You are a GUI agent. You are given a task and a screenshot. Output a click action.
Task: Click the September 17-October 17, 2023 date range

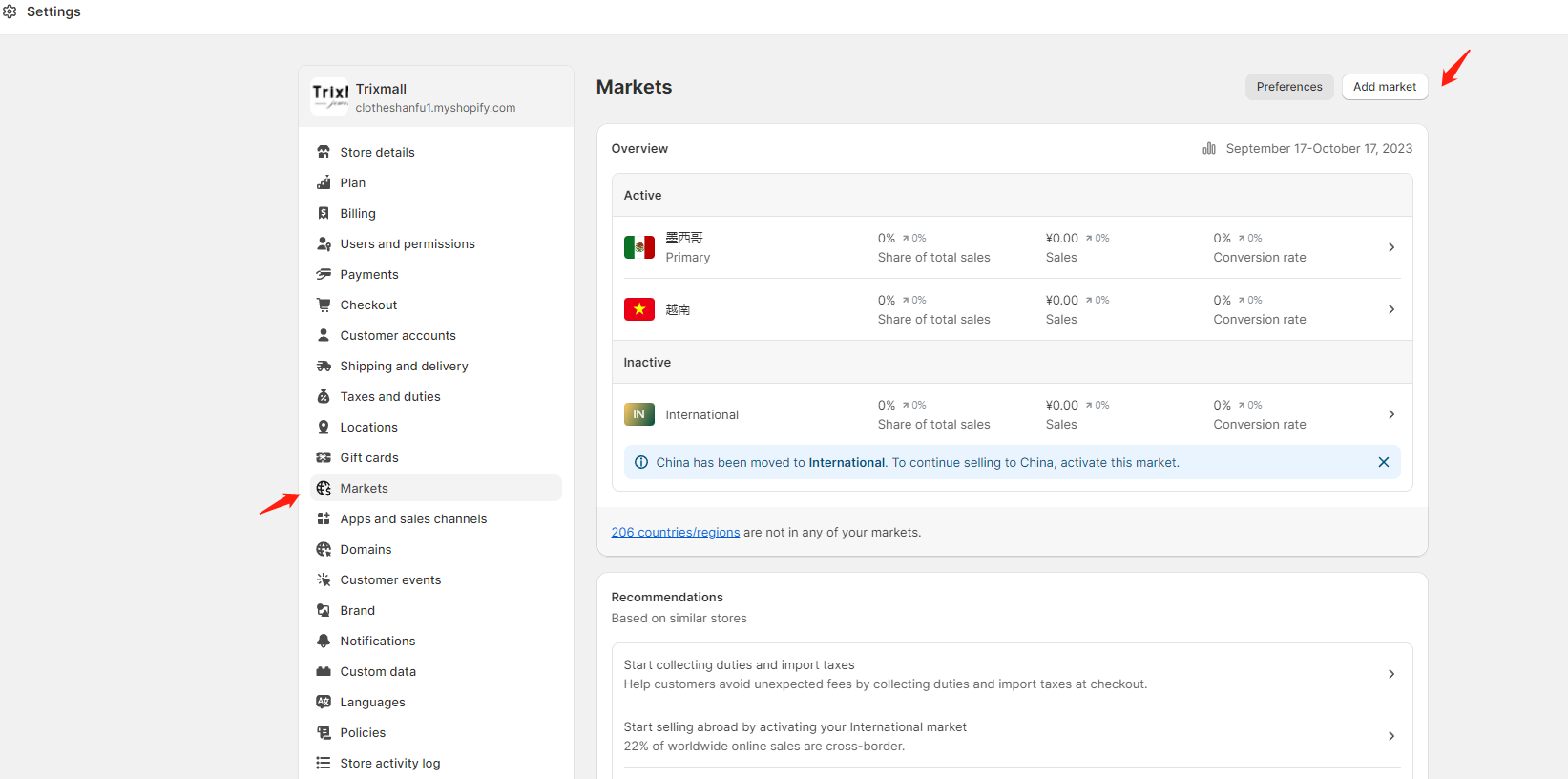tap(1319, 148)
